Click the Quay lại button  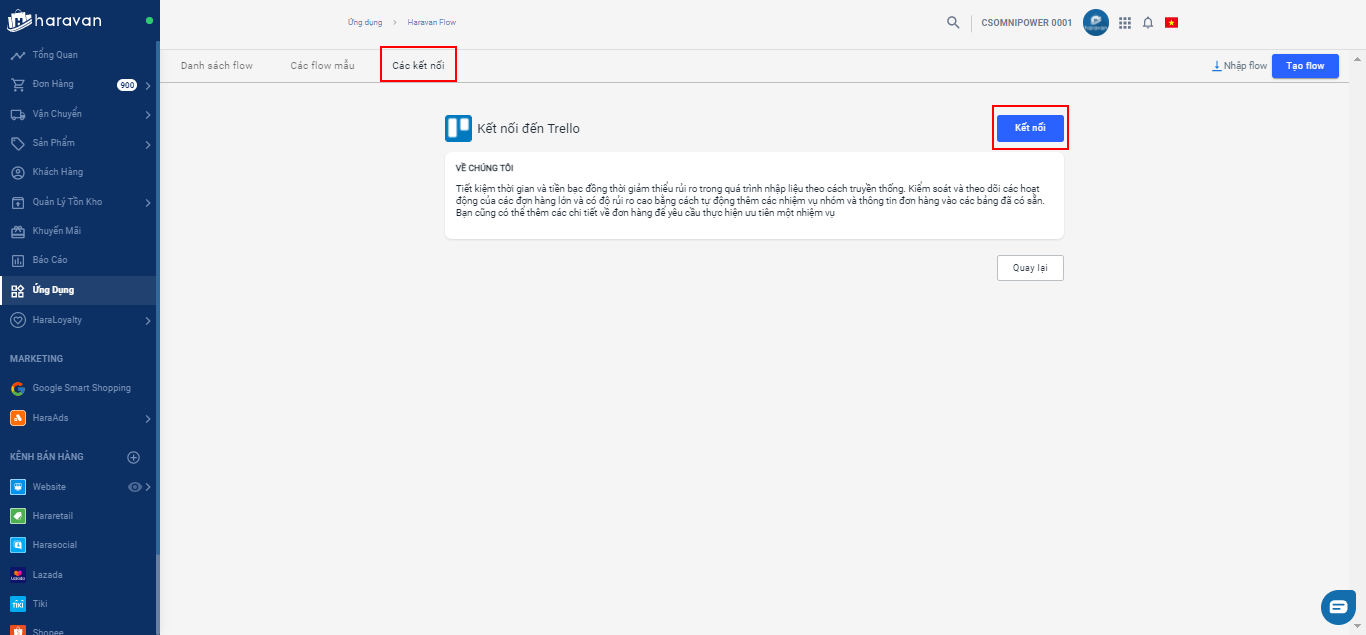click(x=1029, y=268)
